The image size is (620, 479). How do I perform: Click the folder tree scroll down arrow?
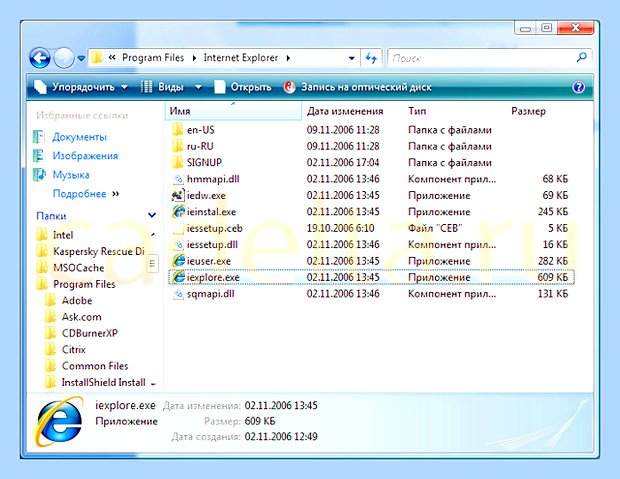click(x=153, y=384)
